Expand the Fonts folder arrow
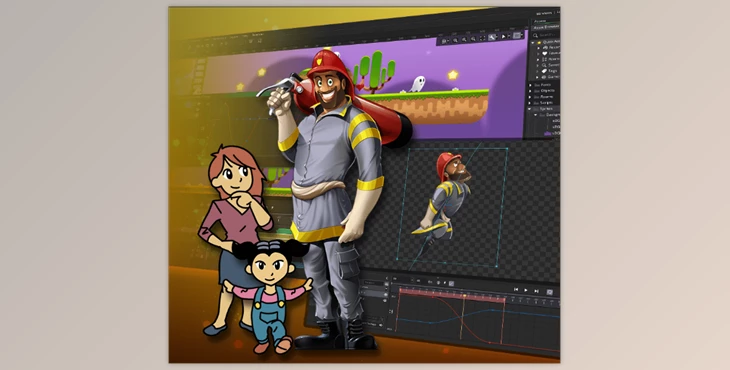This screenshot has width=730, height=370. click(x=530, y=85)
